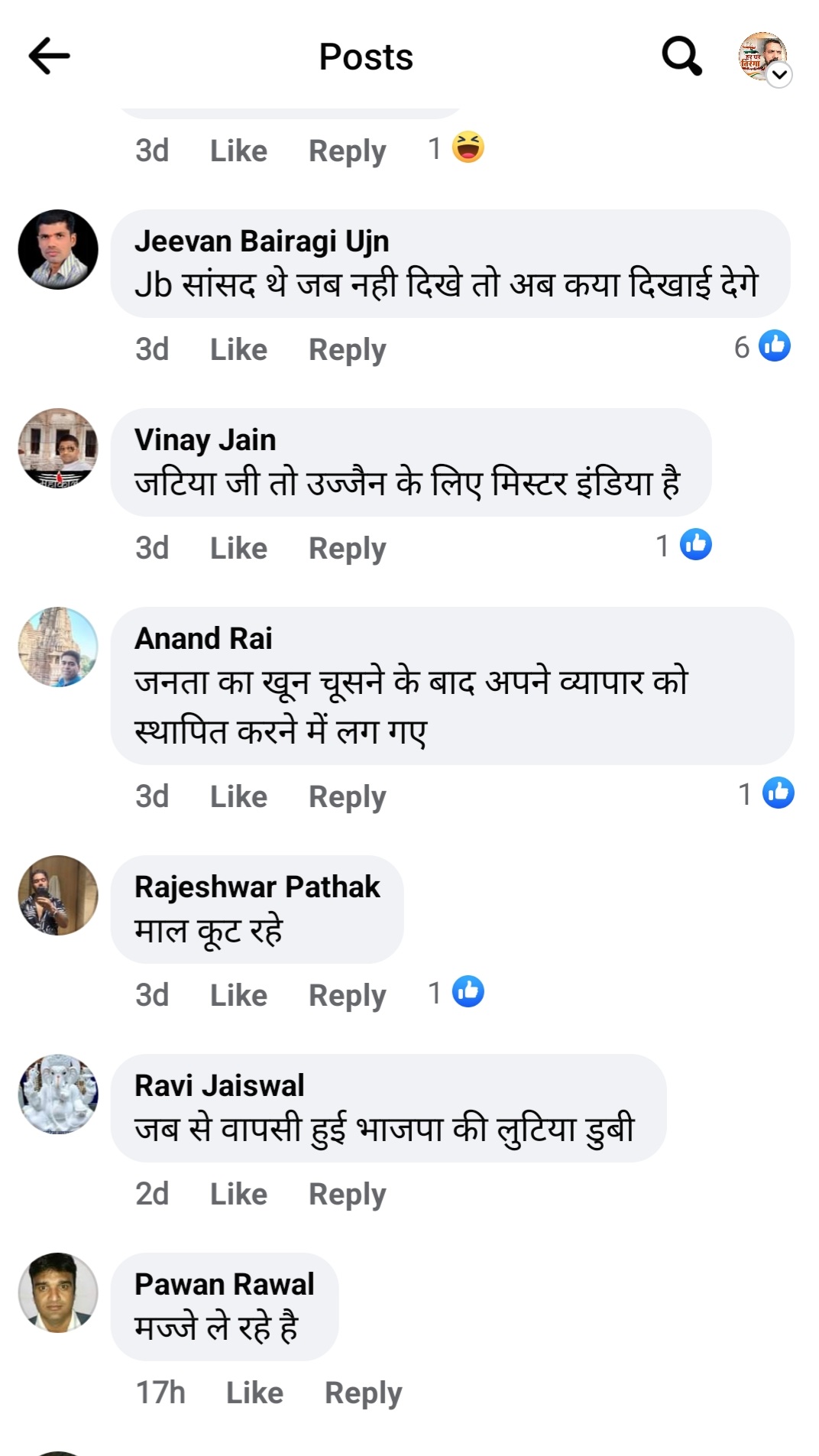The image size is (819, 1456).
Task: Like Ravi Jaiswal's comment
Action: tap(238, 1194)
